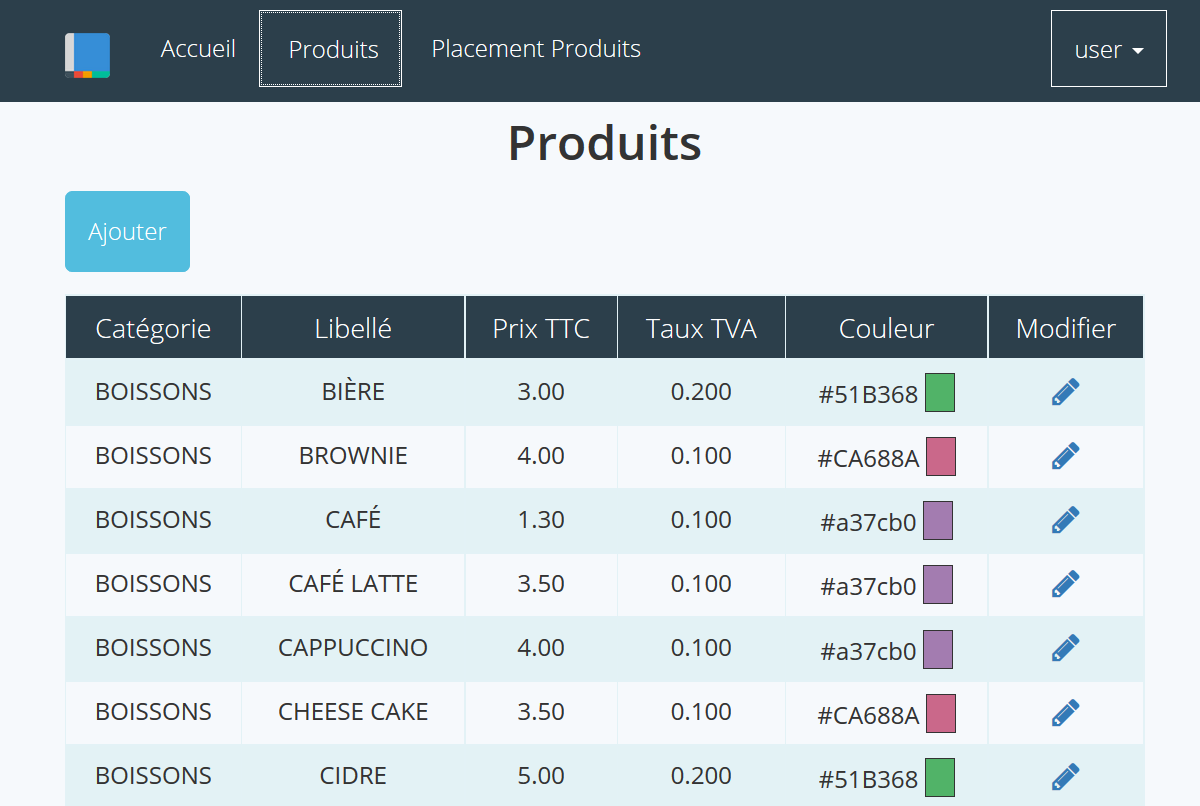Click the CHEESE CAKE edit pencil
1200x806 pixels.
point(1065,712)
